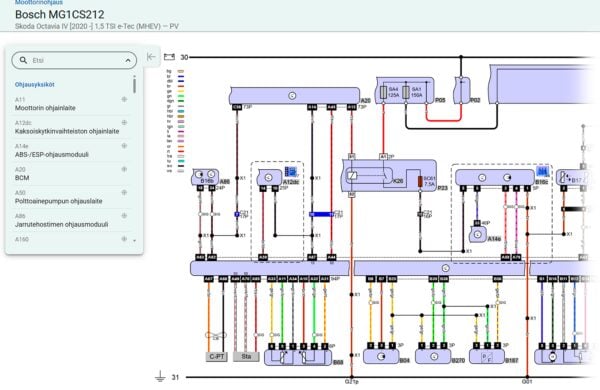The image size is (600, 390).
Task: Locate A86 Jarrutehostimen module via its target icon
Action: pos(124,216)
